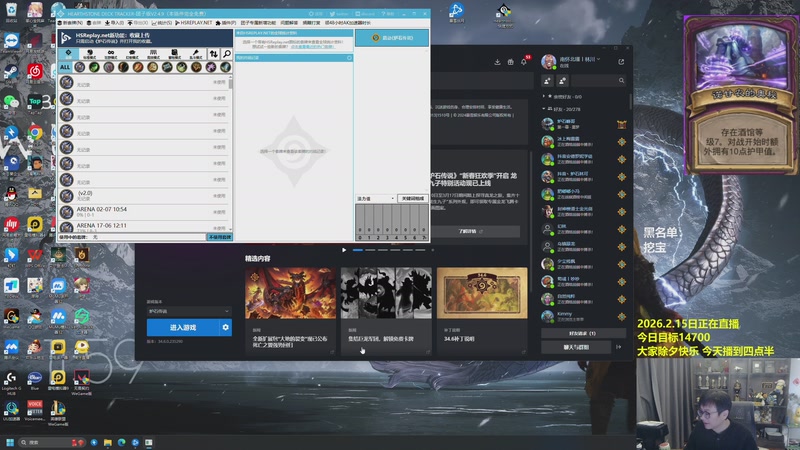
Task: Select the ARENA 17-06 12:11 deck row
Action: pyautogui.click(x=145, y=227)
